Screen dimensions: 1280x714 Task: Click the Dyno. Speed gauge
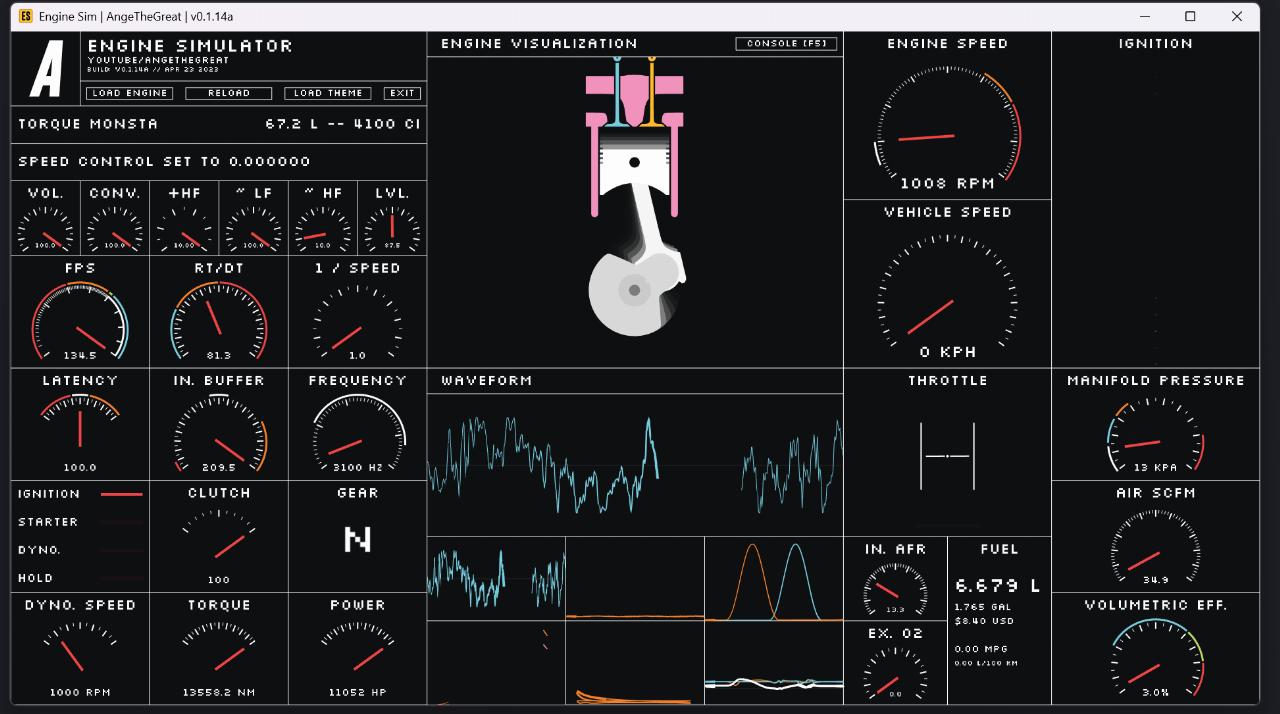[x=80, y=657]
